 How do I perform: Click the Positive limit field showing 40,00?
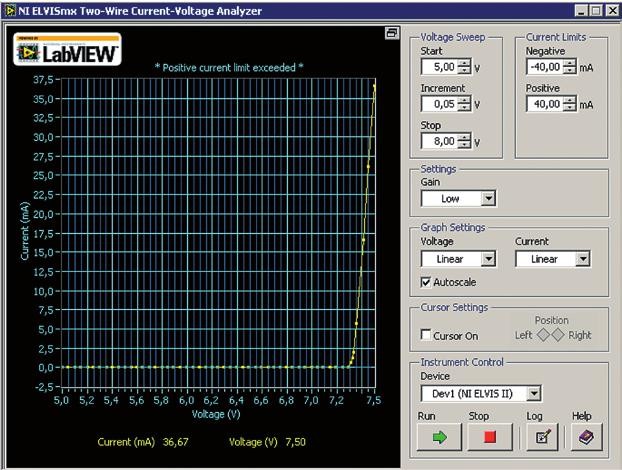point(545,104)
